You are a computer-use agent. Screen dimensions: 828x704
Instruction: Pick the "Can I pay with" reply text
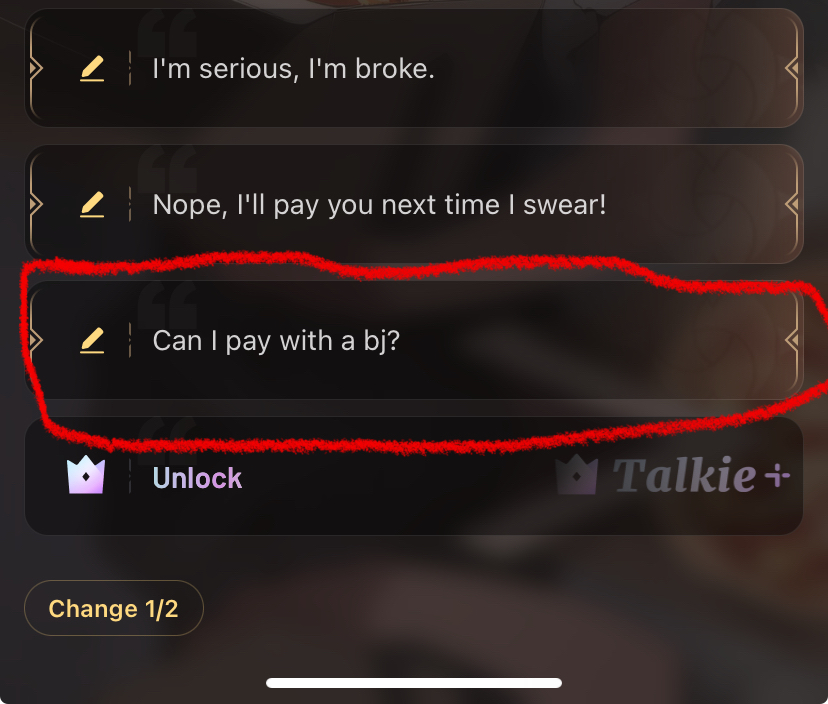tap(276, 341)
